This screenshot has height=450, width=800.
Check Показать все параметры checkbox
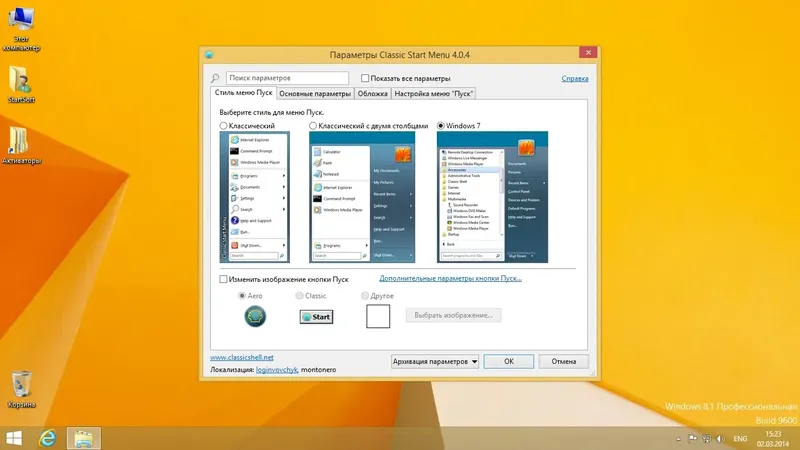(365, 78)
